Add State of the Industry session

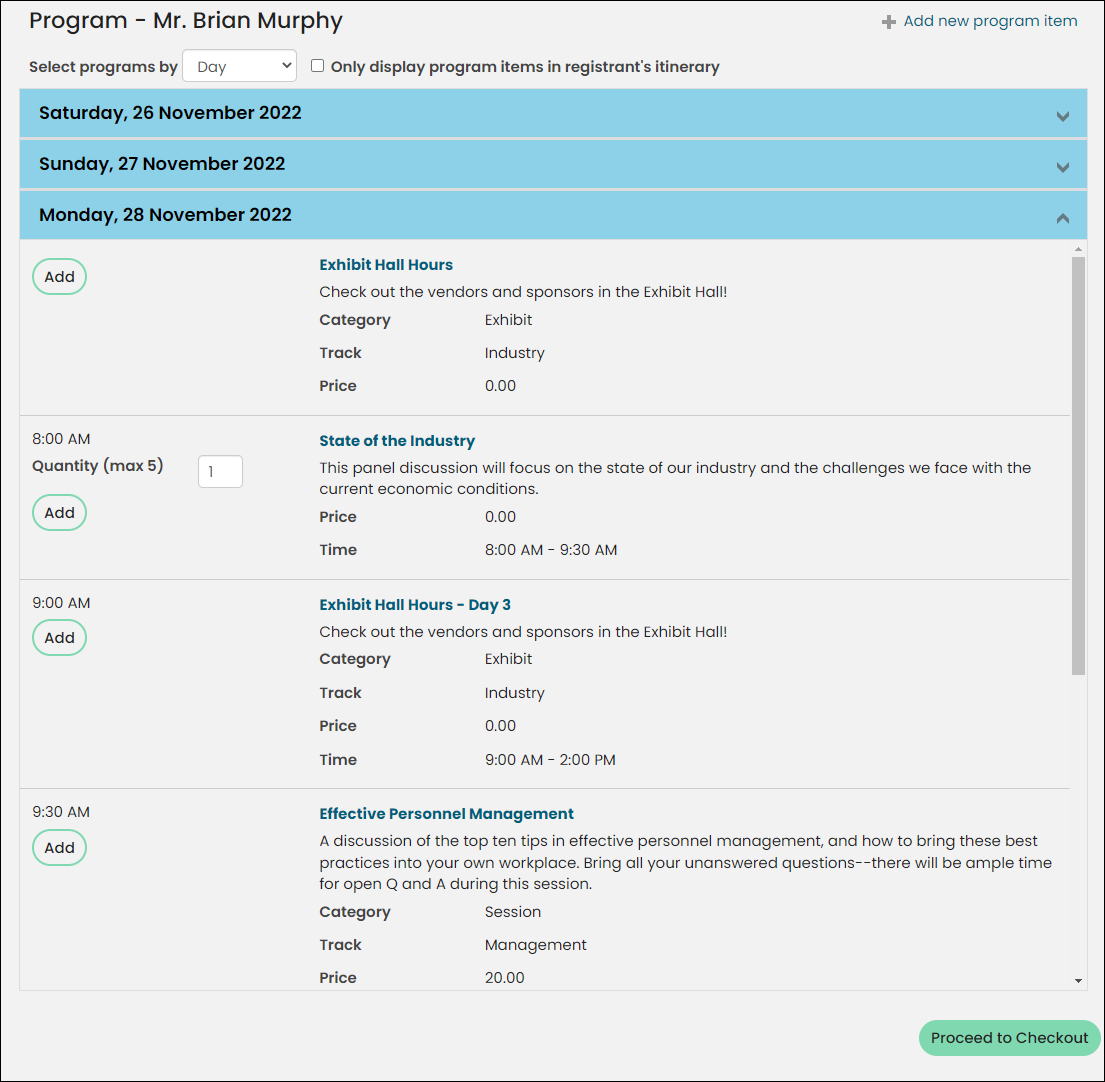coord(59,512)
